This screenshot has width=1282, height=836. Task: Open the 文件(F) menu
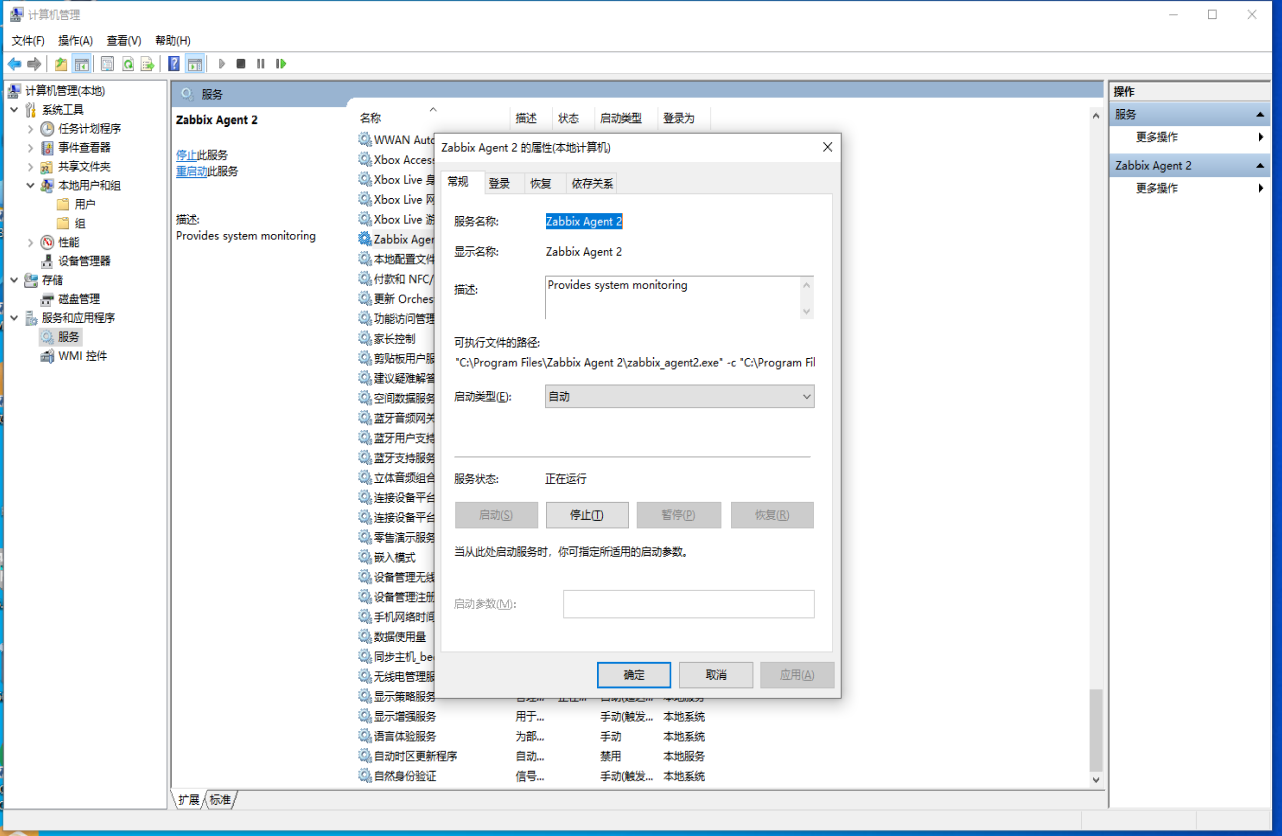pyautogui.click(x=28, y=40)
